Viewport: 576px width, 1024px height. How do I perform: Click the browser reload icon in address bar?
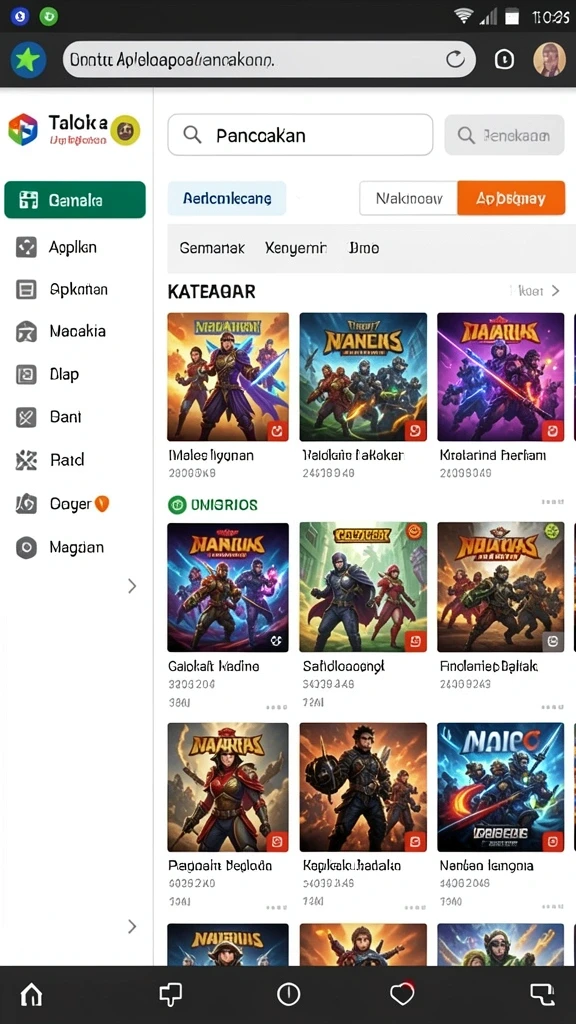tap(455, 60)
